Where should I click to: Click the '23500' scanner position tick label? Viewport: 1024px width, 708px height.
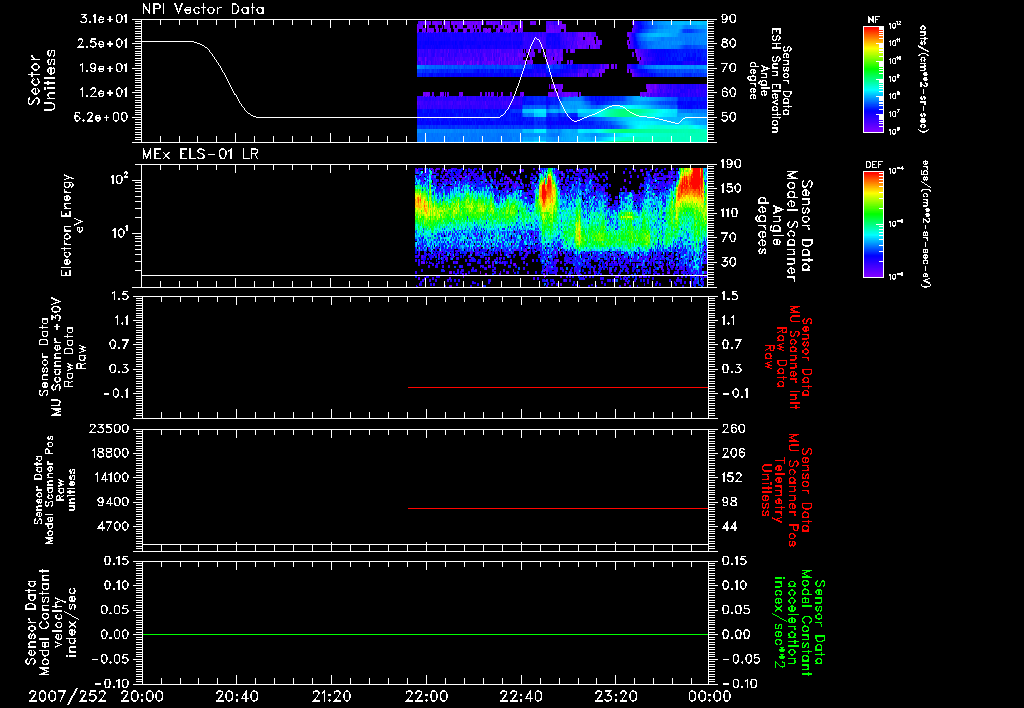click(108, 428)
